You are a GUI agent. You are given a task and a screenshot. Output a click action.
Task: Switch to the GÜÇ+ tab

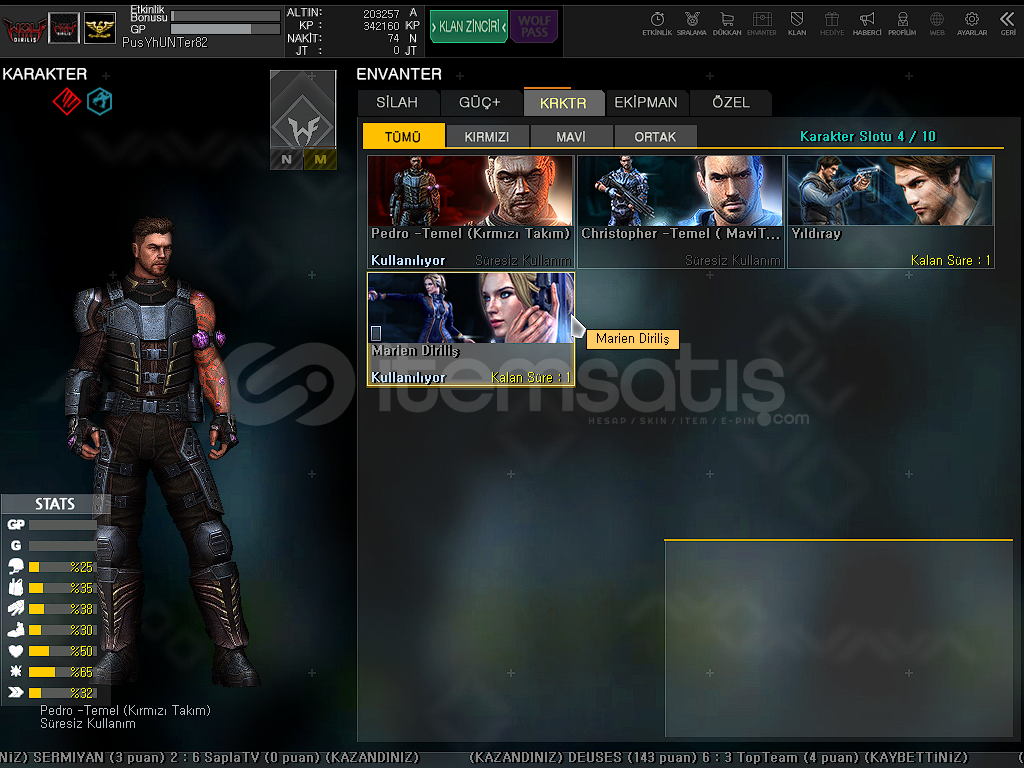[480, 103]
